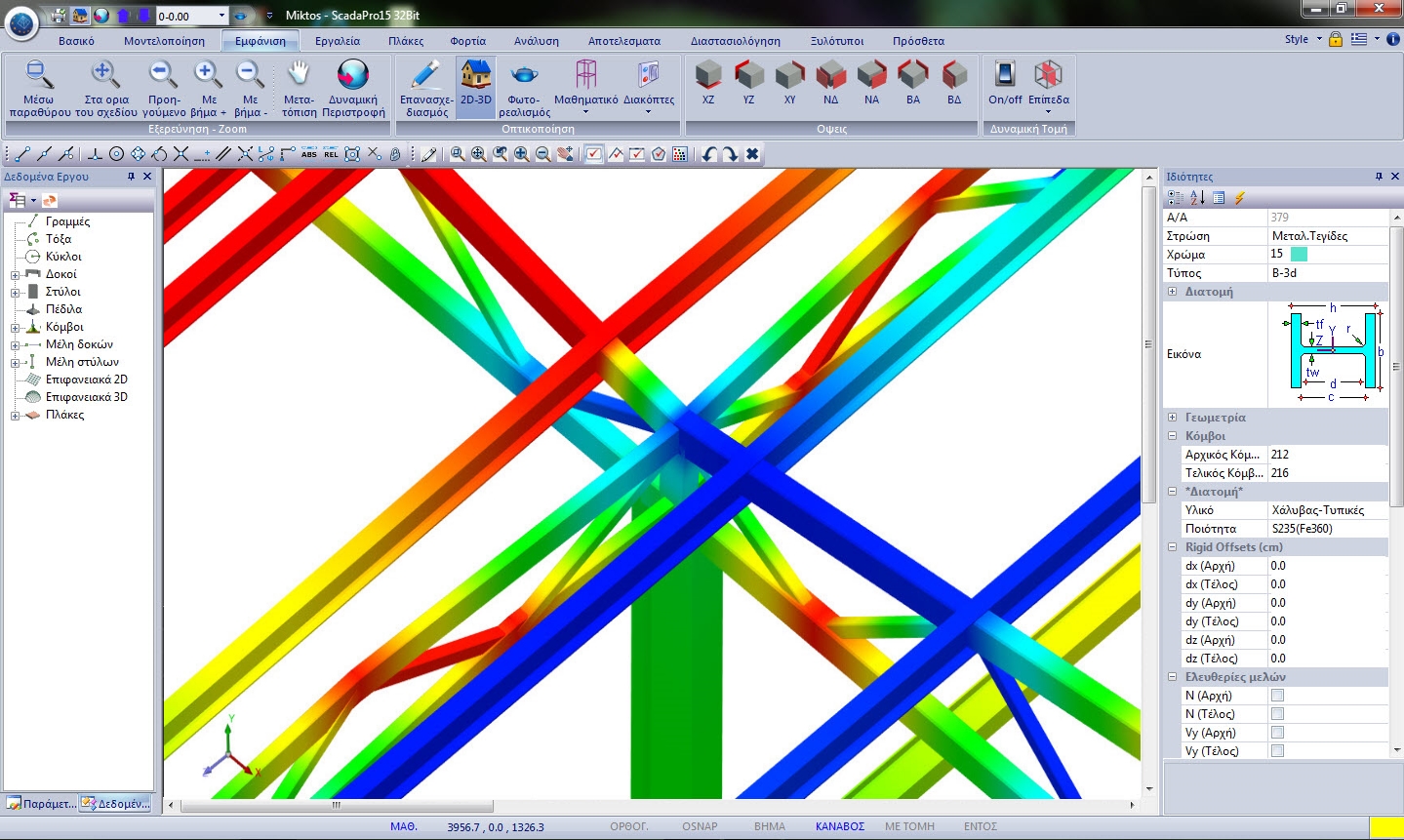Click lightning bolt icon in Ιδιότητες panel
This screenshot has height=840, width=1404.
[1240, 197]
